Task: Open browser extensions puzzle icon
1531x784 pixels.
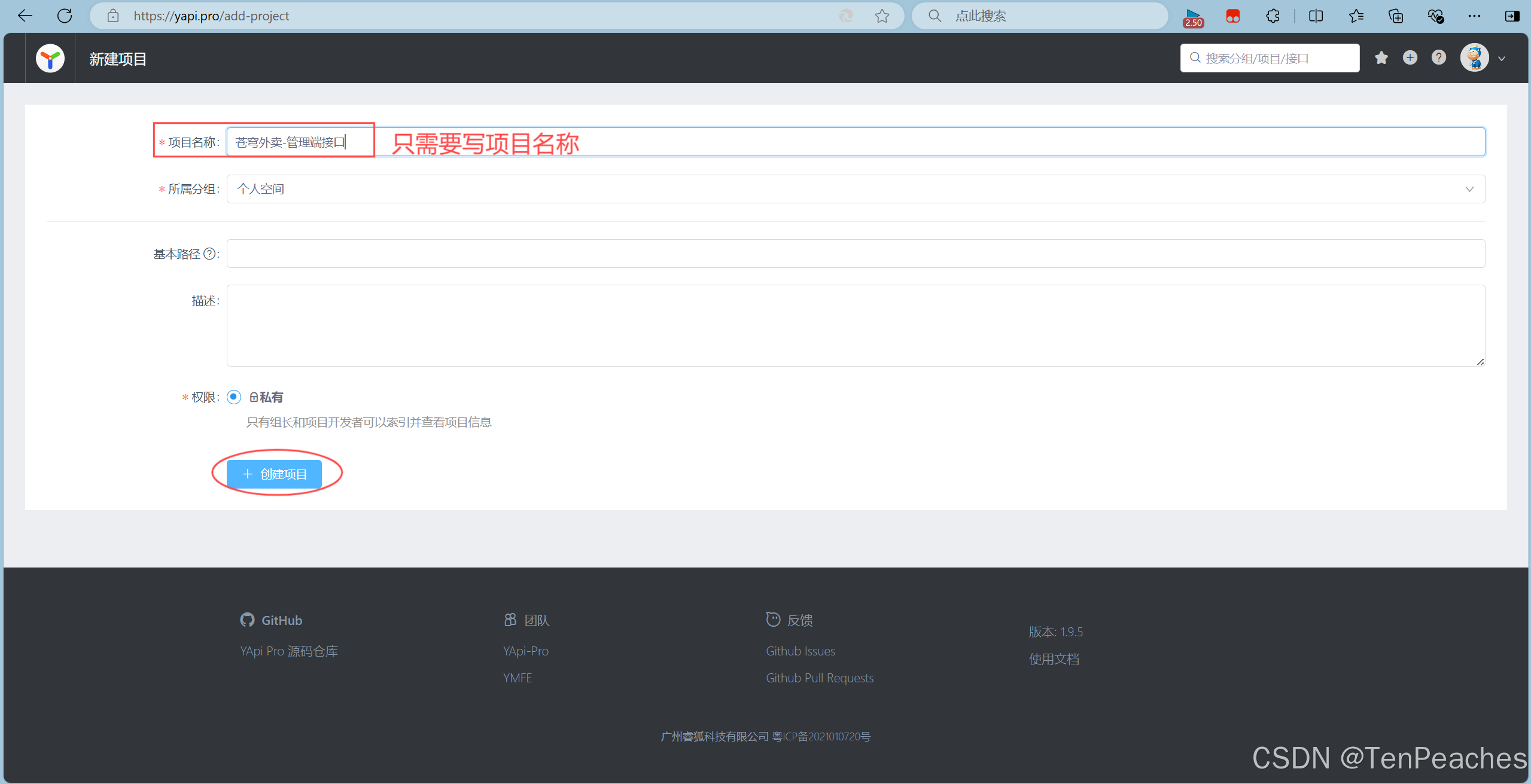Action: coord(1273,16)
